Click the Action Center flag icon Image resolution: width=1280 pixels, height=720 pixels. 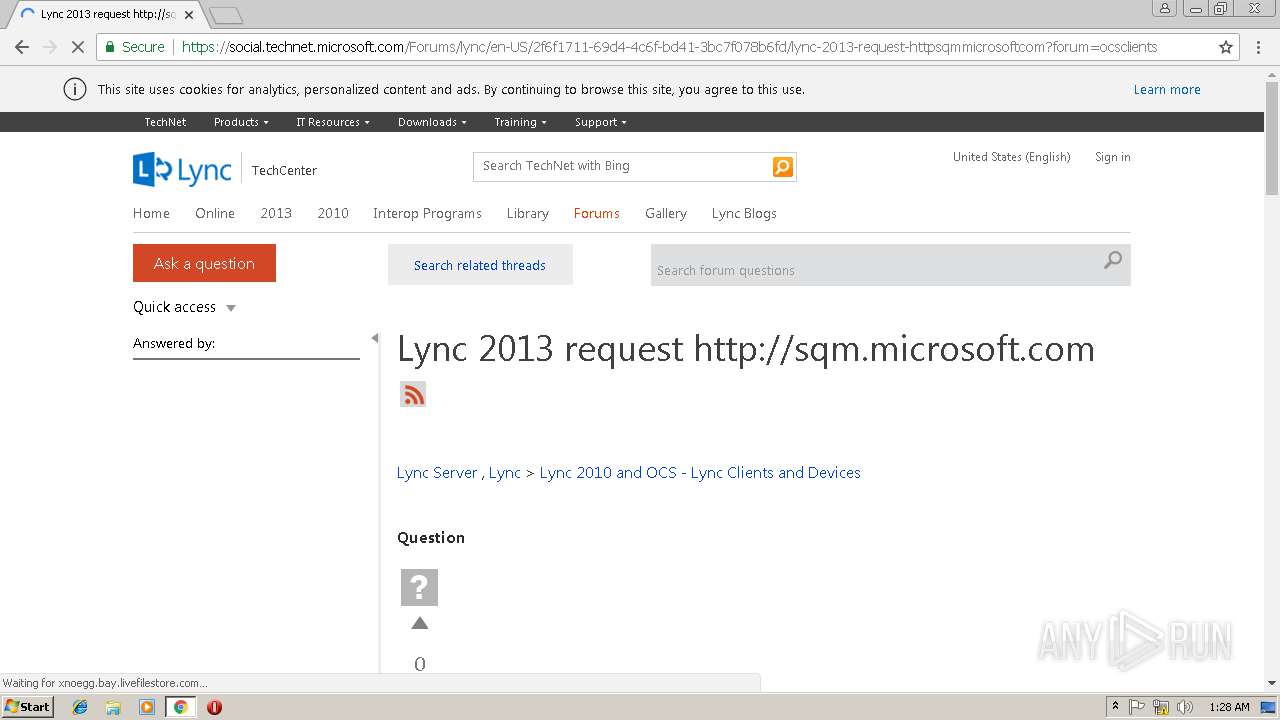pyautogui.click(x=1137, y=707)
